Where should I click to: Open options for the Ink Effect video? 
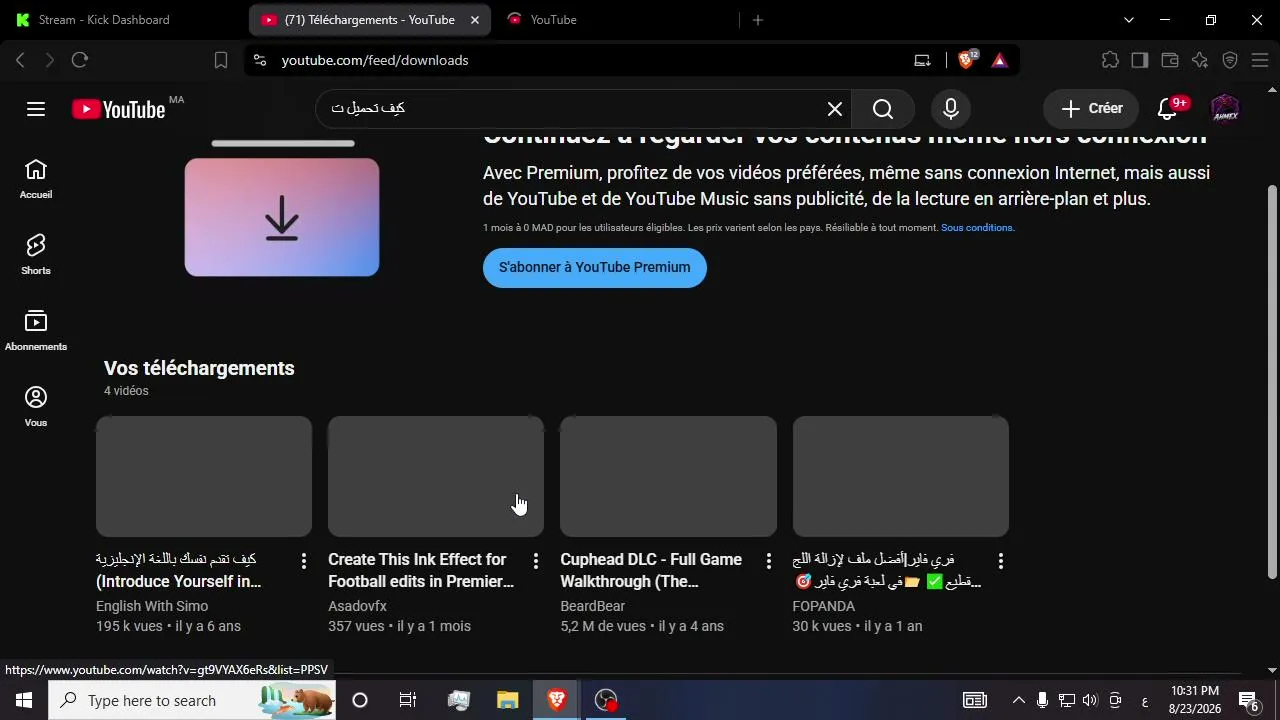536,561
